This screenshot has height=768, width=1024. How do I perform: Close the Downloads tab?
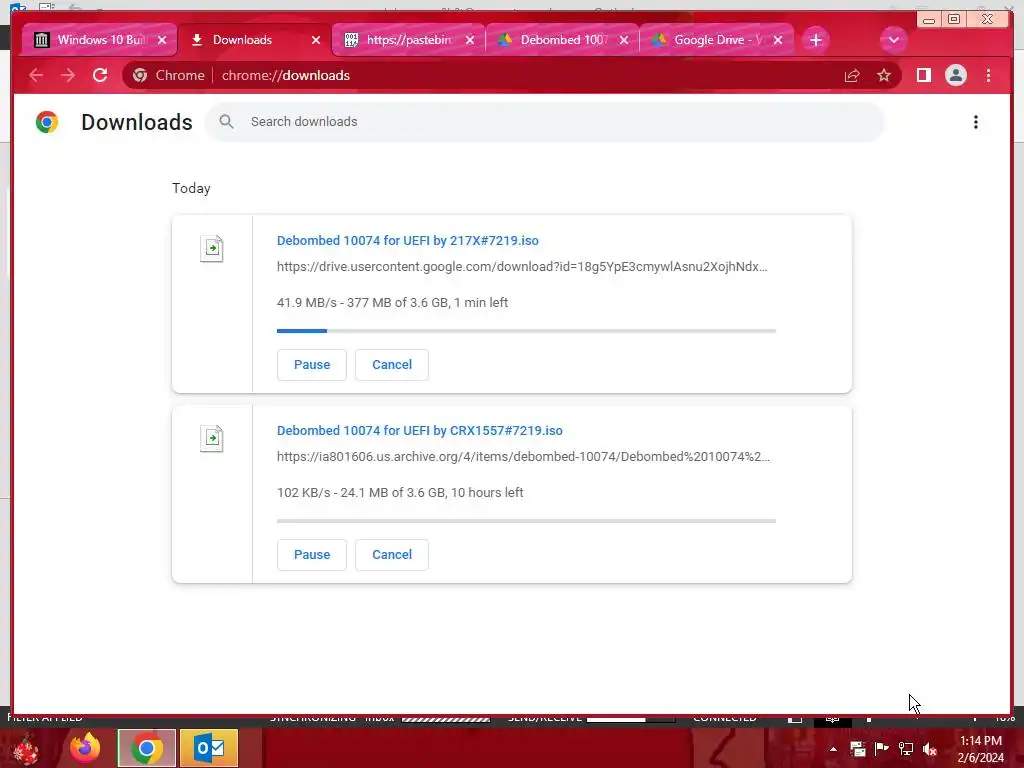[x=316, y=40]
